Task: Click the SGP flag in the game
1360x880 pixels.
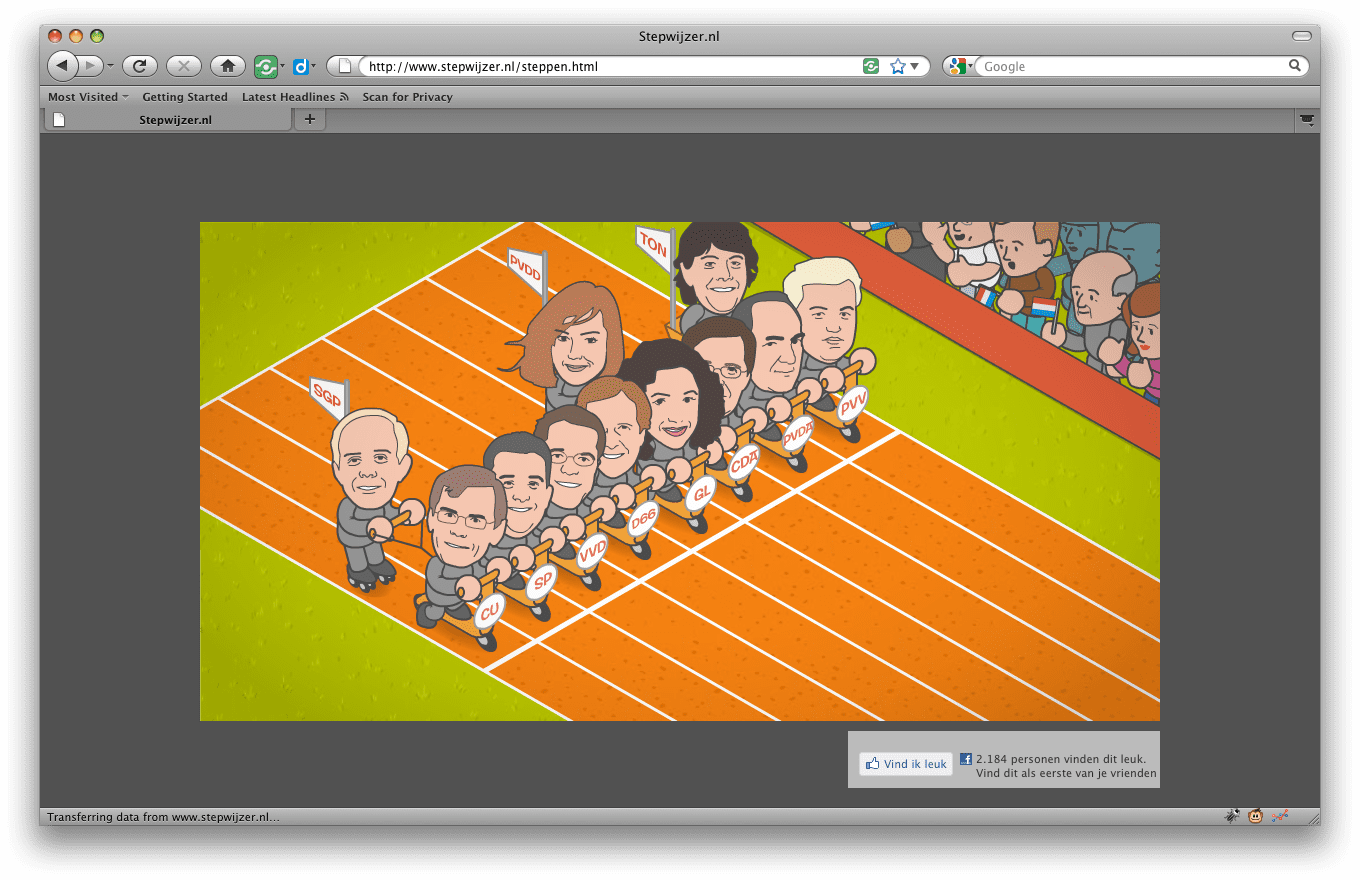Action: [328, 397]
